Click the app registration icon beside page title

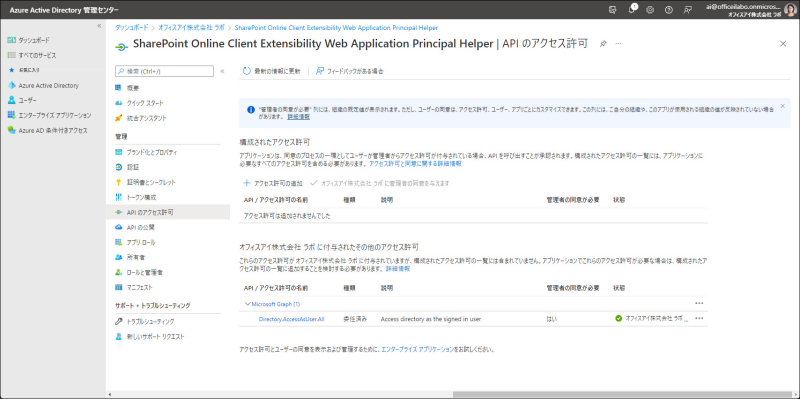[x=121, y=46]
